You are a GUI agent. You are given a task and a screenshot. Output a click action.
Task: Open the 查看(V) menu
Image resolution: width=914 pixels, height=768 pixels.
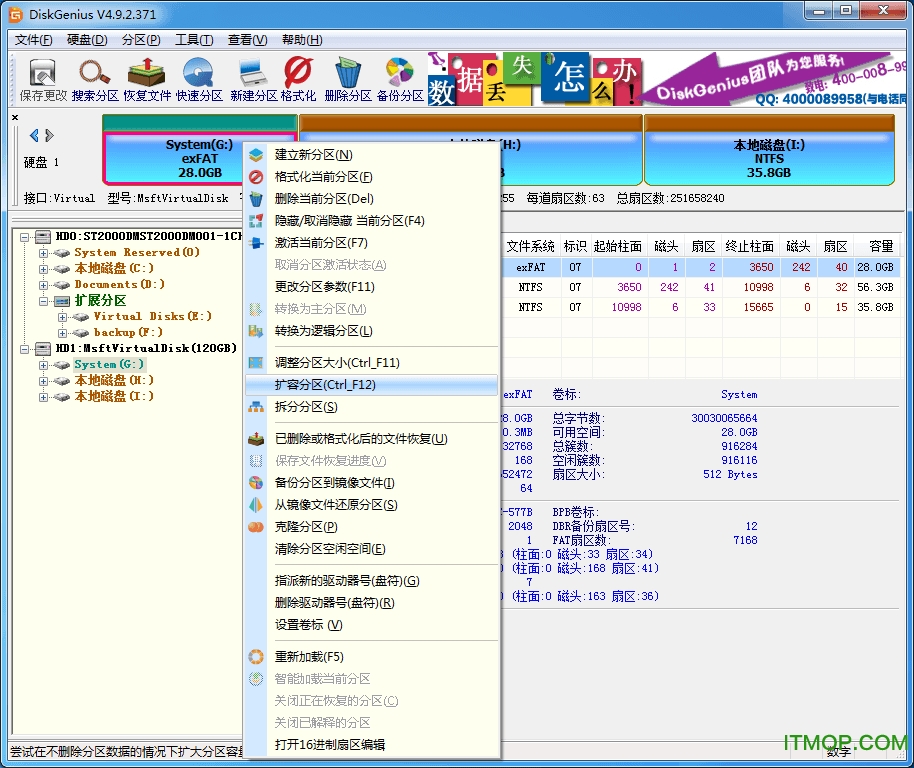pos(247,40)
